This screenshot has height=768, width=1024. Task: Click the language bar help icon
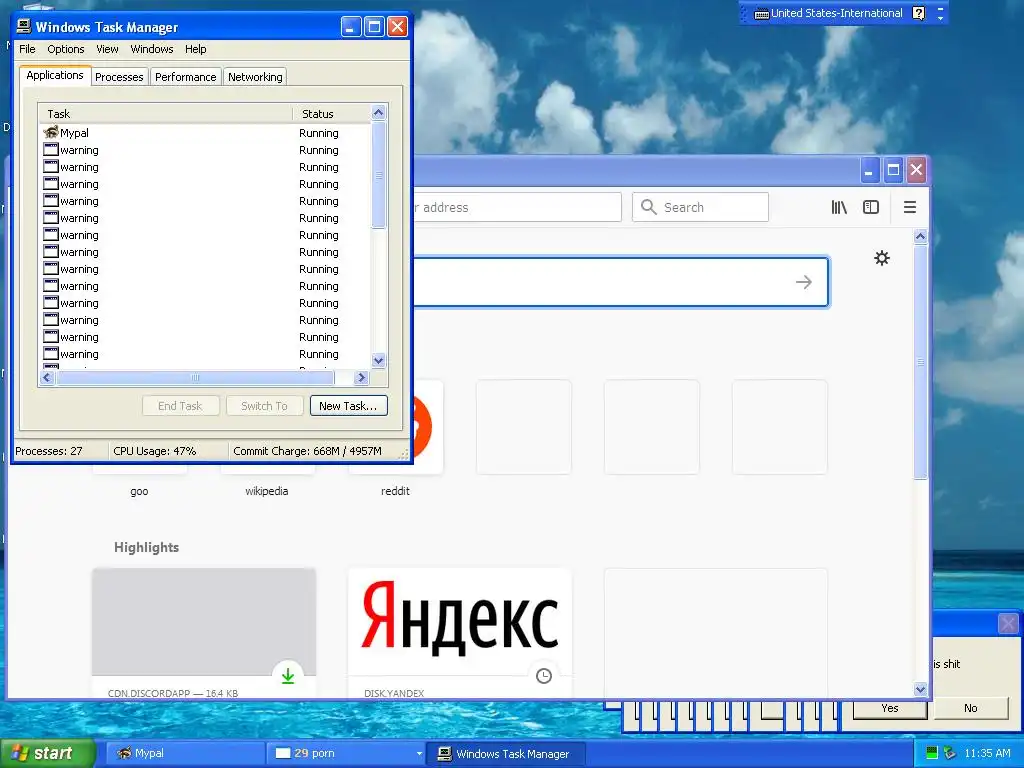tap(918, 13)
